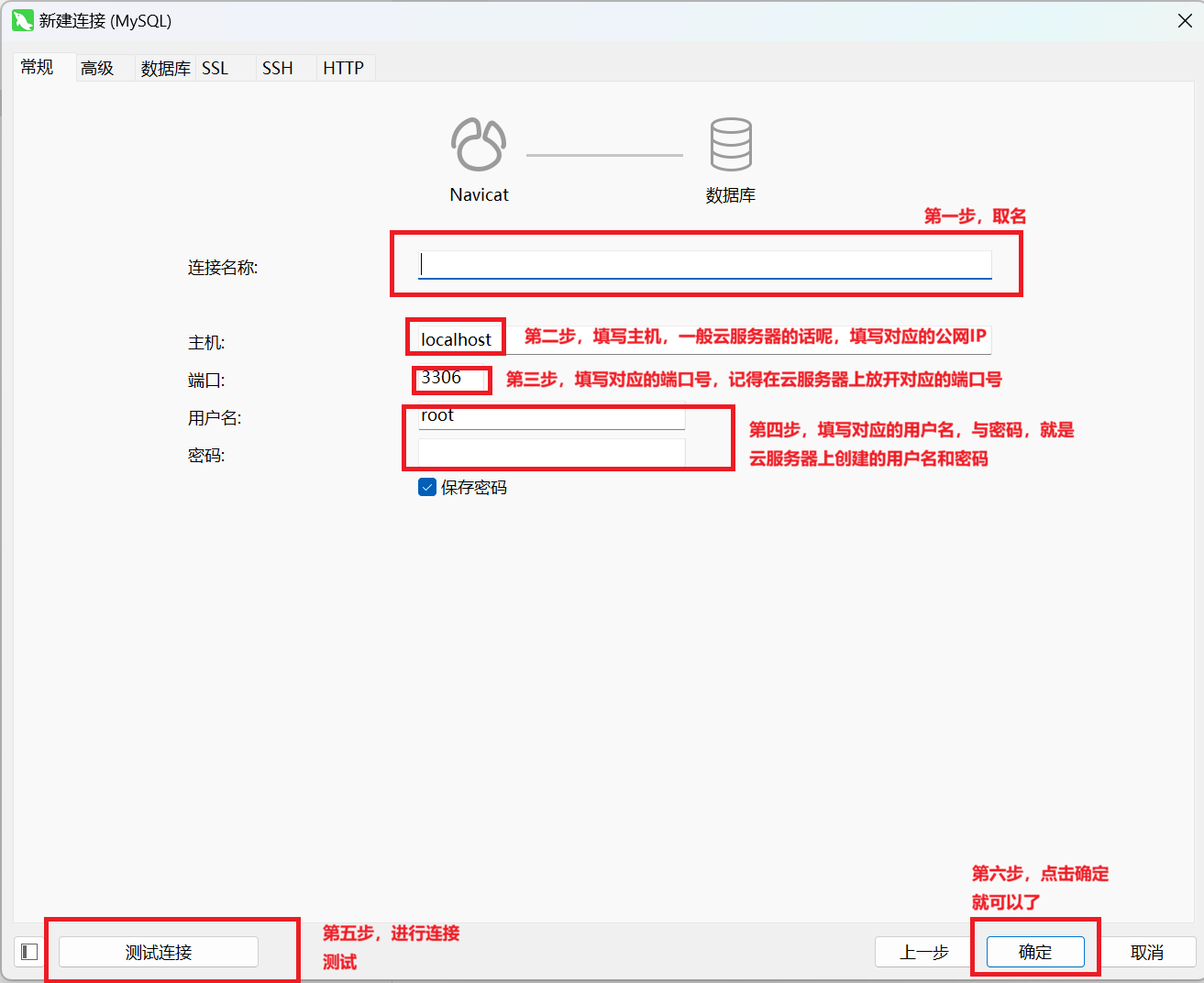Click the 端口 label
Image resolution: width=1204 pixels, height=983 pixels.
point(206,381)
